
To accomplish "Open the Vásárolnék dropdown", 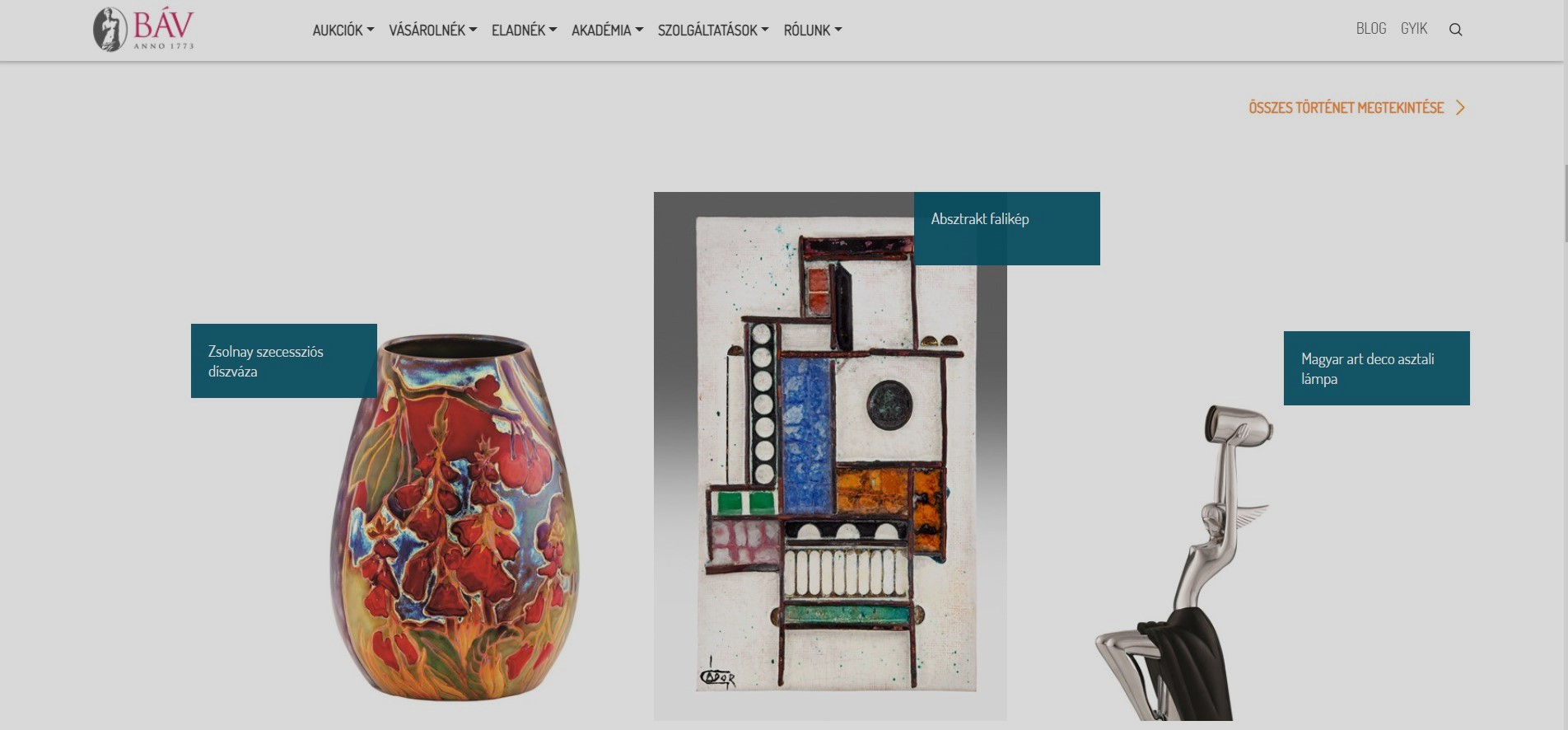I will coord(433,30).
